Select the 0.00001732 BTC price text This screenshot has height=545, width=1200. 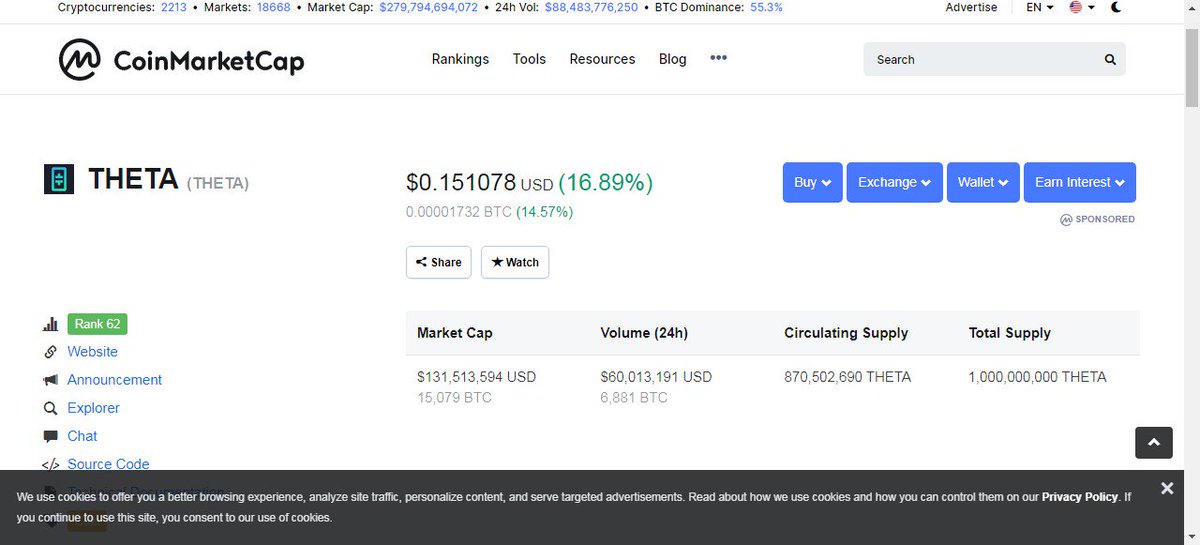(459, 212)
